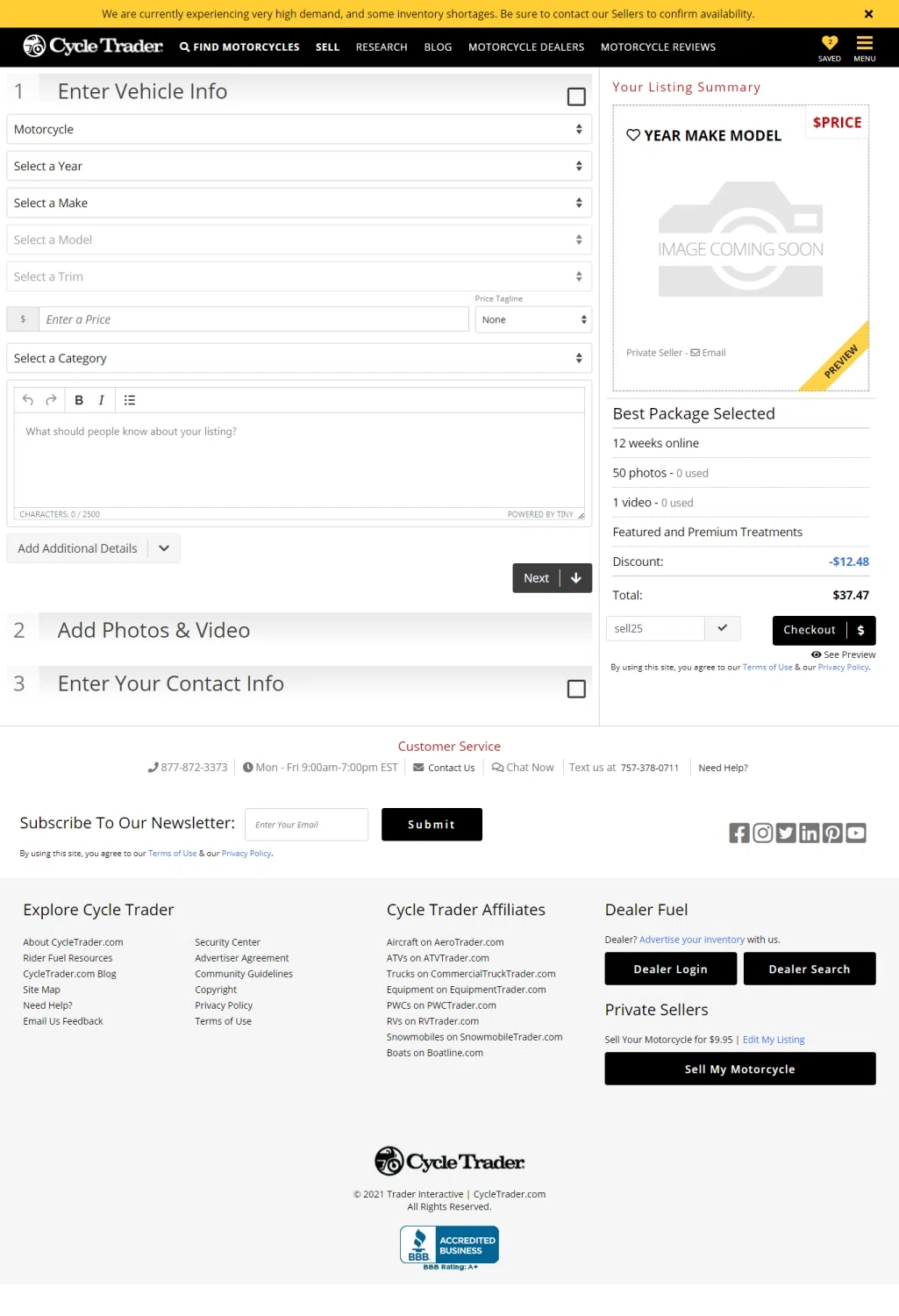
Task: Click the Sell My Motorcycle button
Action: [x=740, y=1069]
